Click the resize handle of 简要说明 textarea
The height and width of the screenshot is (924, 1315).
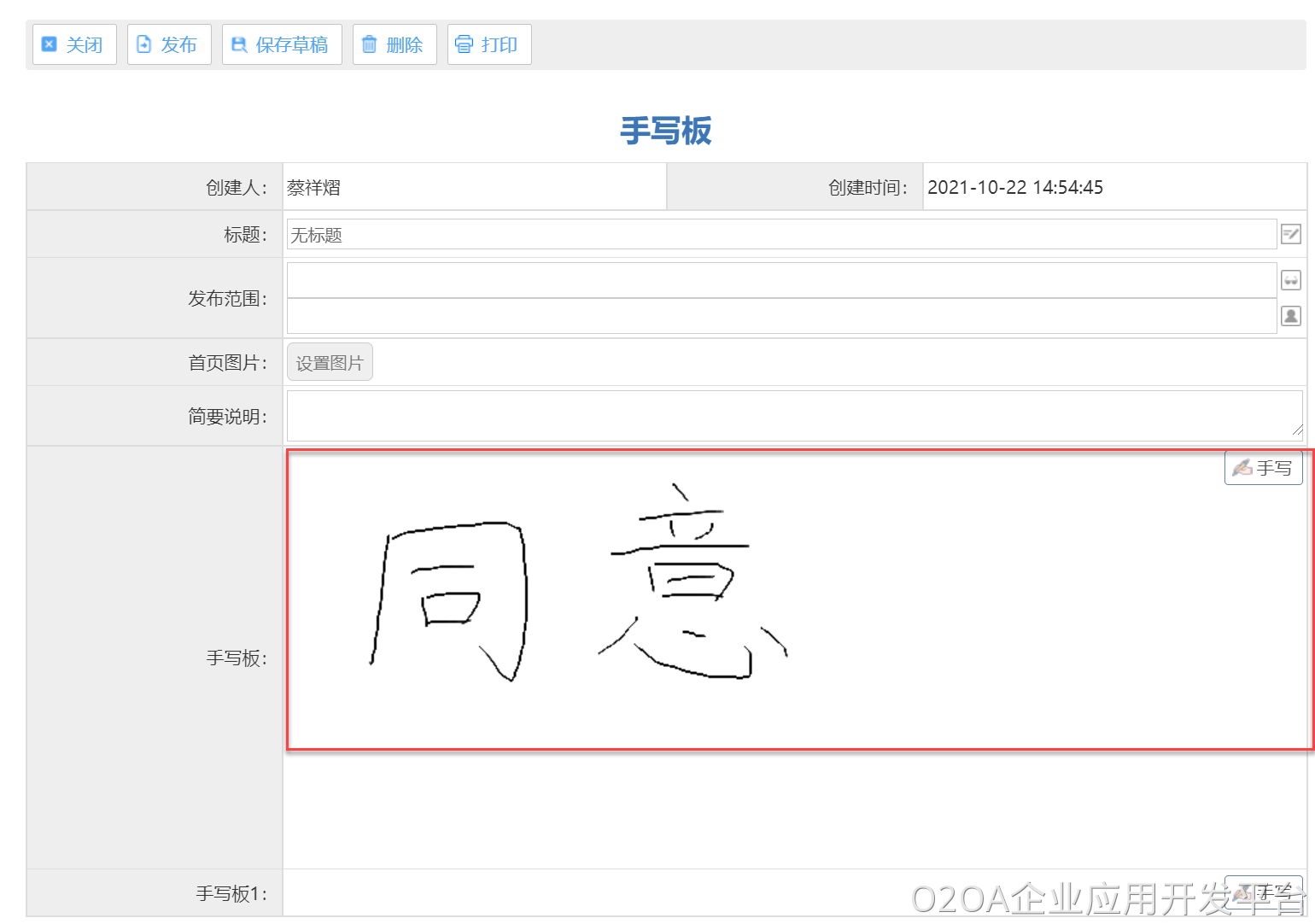(1297, 431)
